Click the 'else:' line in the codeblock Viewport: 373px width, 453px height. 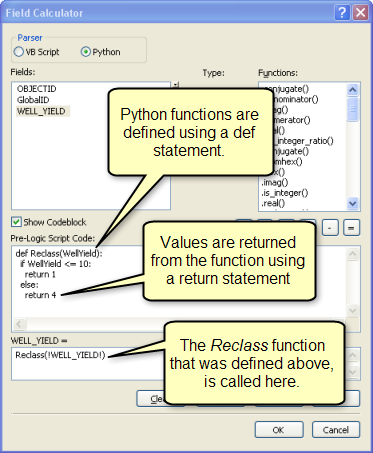coord(29,285)
